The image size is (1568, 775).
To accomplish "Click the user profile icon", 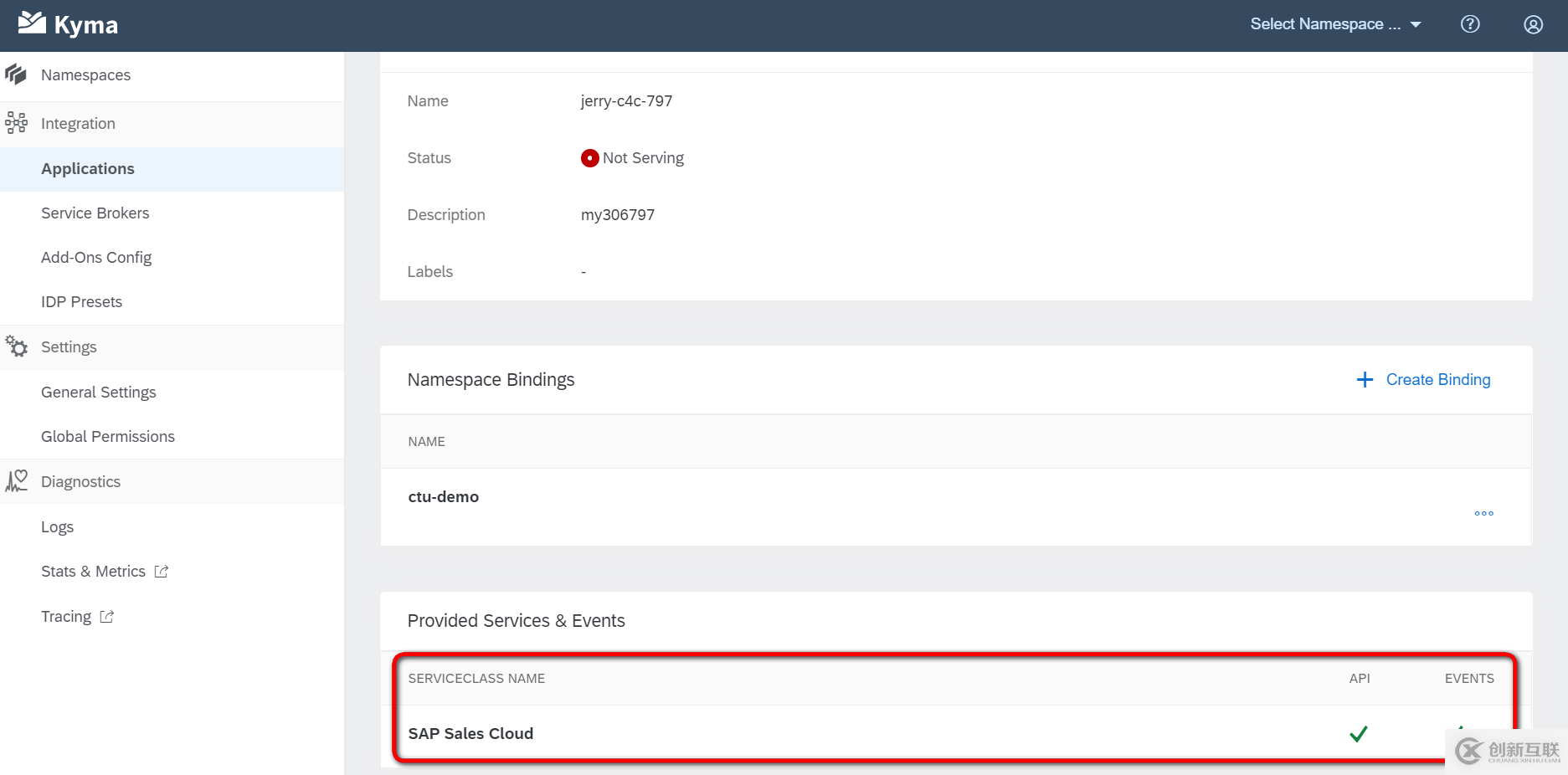I will 1533,23.
